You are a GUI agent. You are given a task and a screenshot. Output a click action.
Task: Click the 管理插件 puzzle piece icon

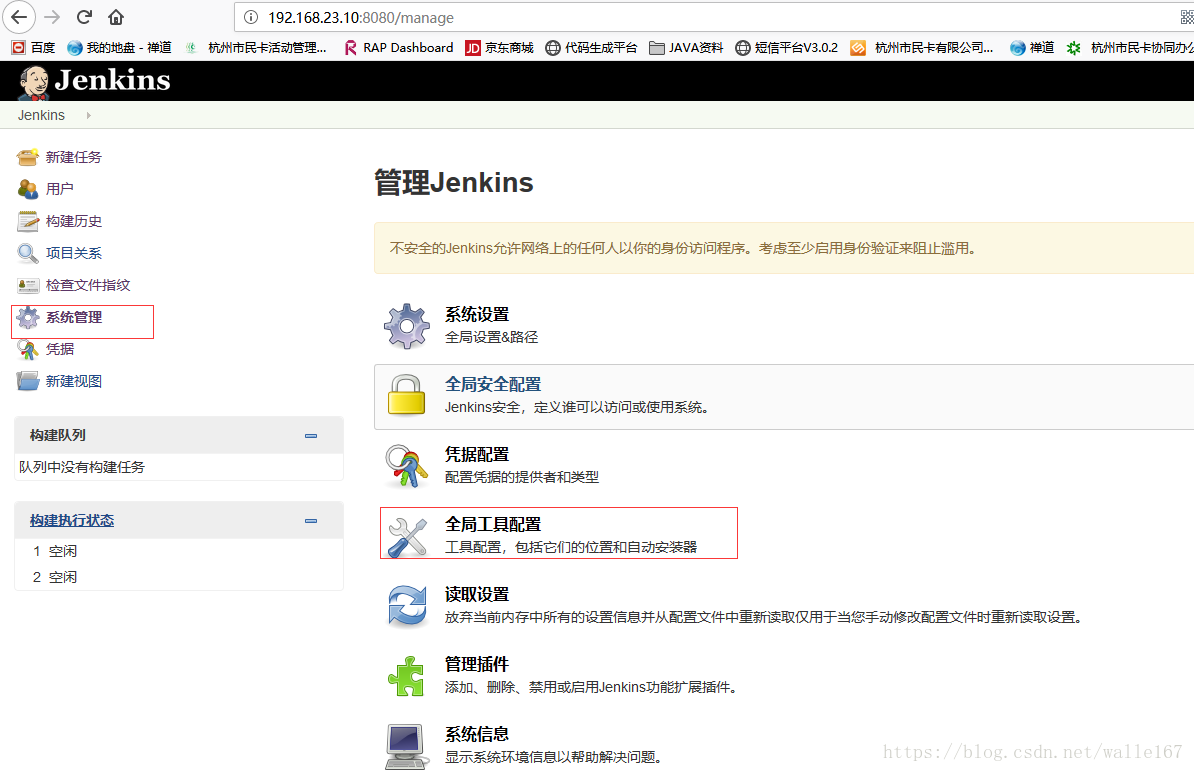click(407, 676)
